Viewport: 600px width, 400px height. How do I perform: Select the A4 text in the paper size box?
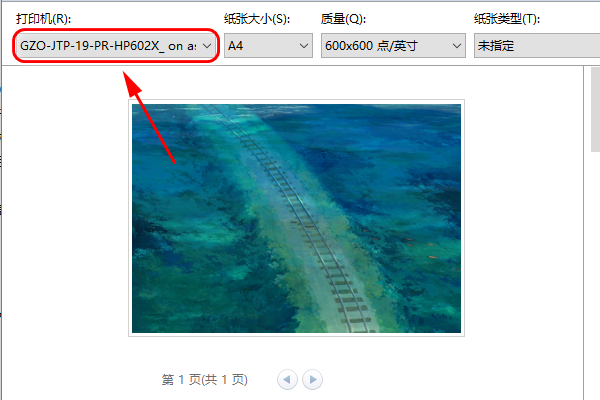(235, 46)
